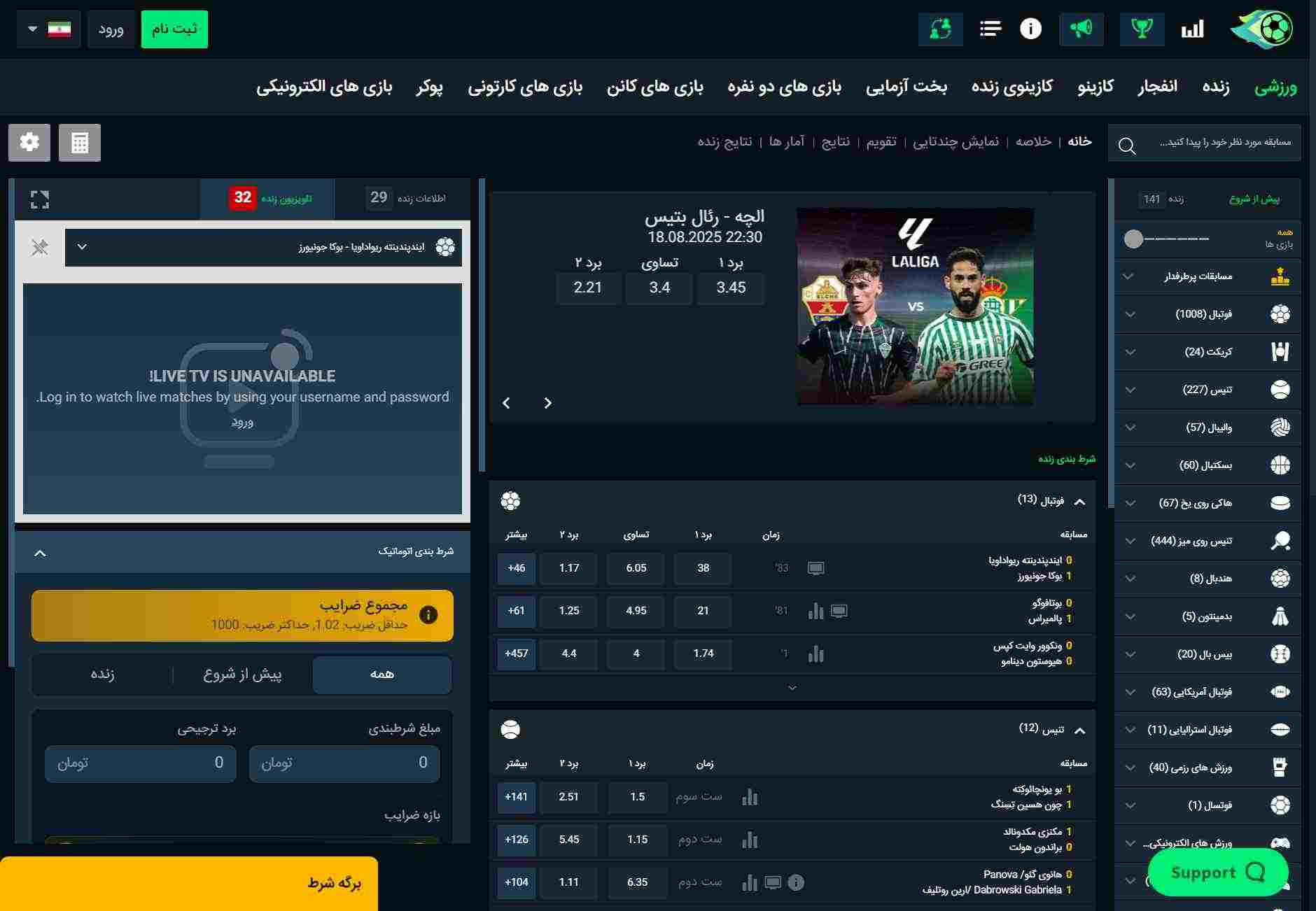Open the megaphone announcements icon
Viewport: 1316px width, 911px height.
click(x=1081, y=29)
